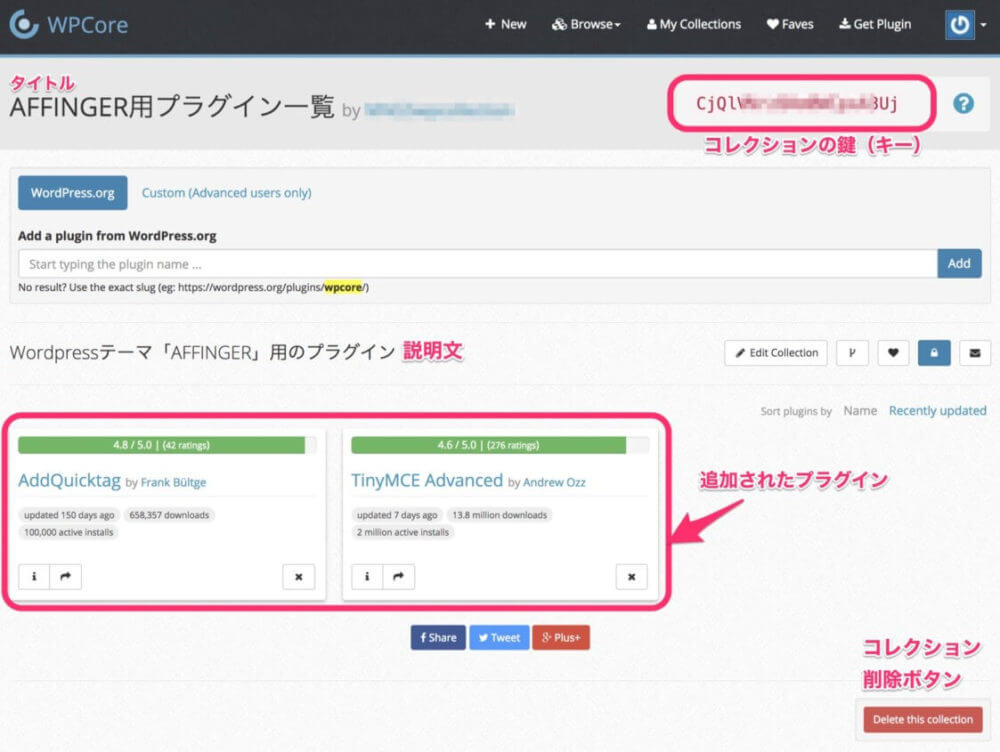Screen dimensions: 1000x752
Task: Click the WPCore logo
Action: [69, 24]
